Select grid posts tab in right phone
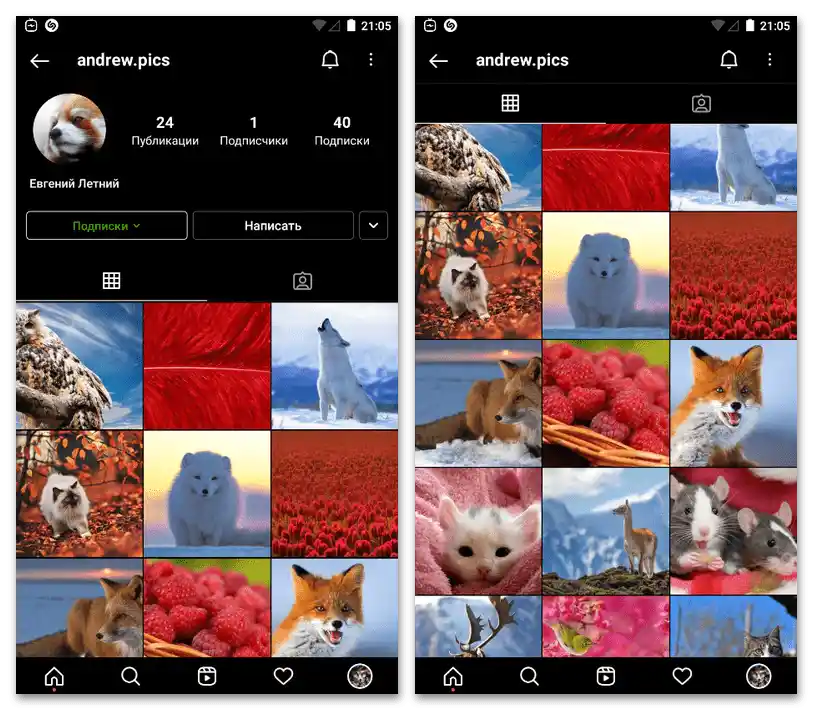Viewport: 813px width, 710px height. (510, 103)
